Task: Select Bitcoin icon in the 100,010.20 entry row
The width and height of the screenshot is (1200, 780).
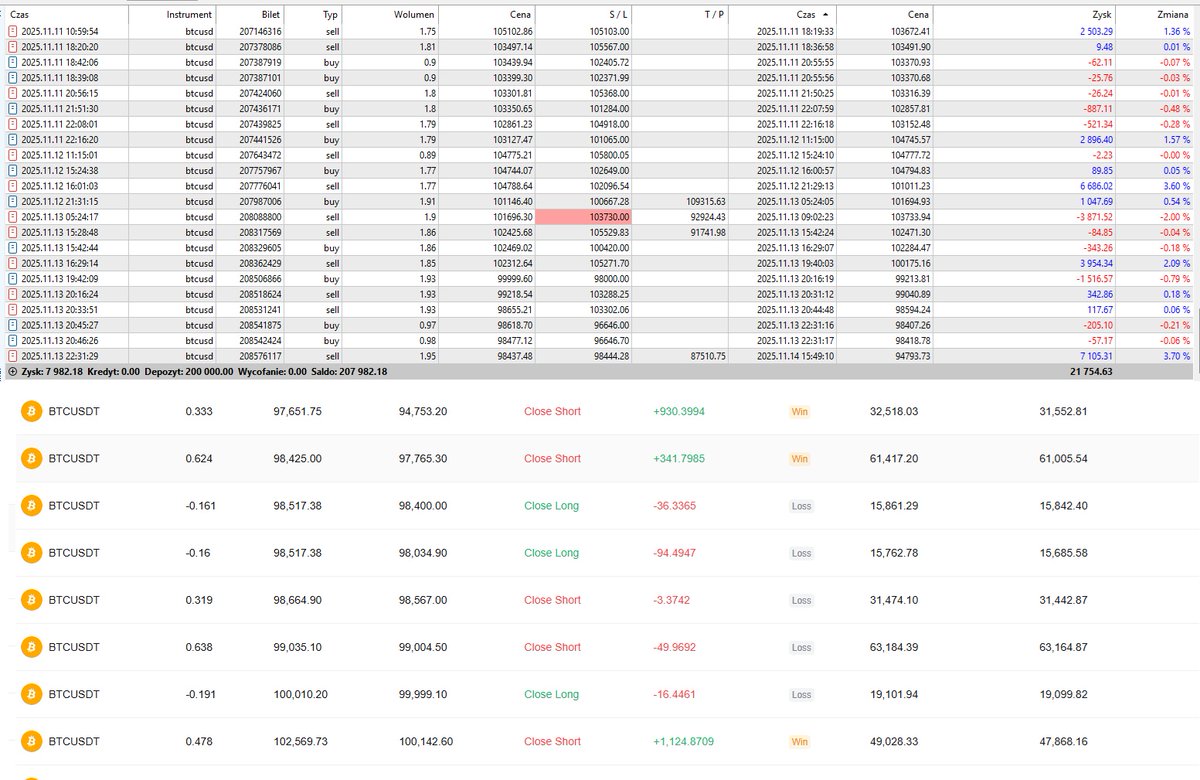Action: (30, 694)
